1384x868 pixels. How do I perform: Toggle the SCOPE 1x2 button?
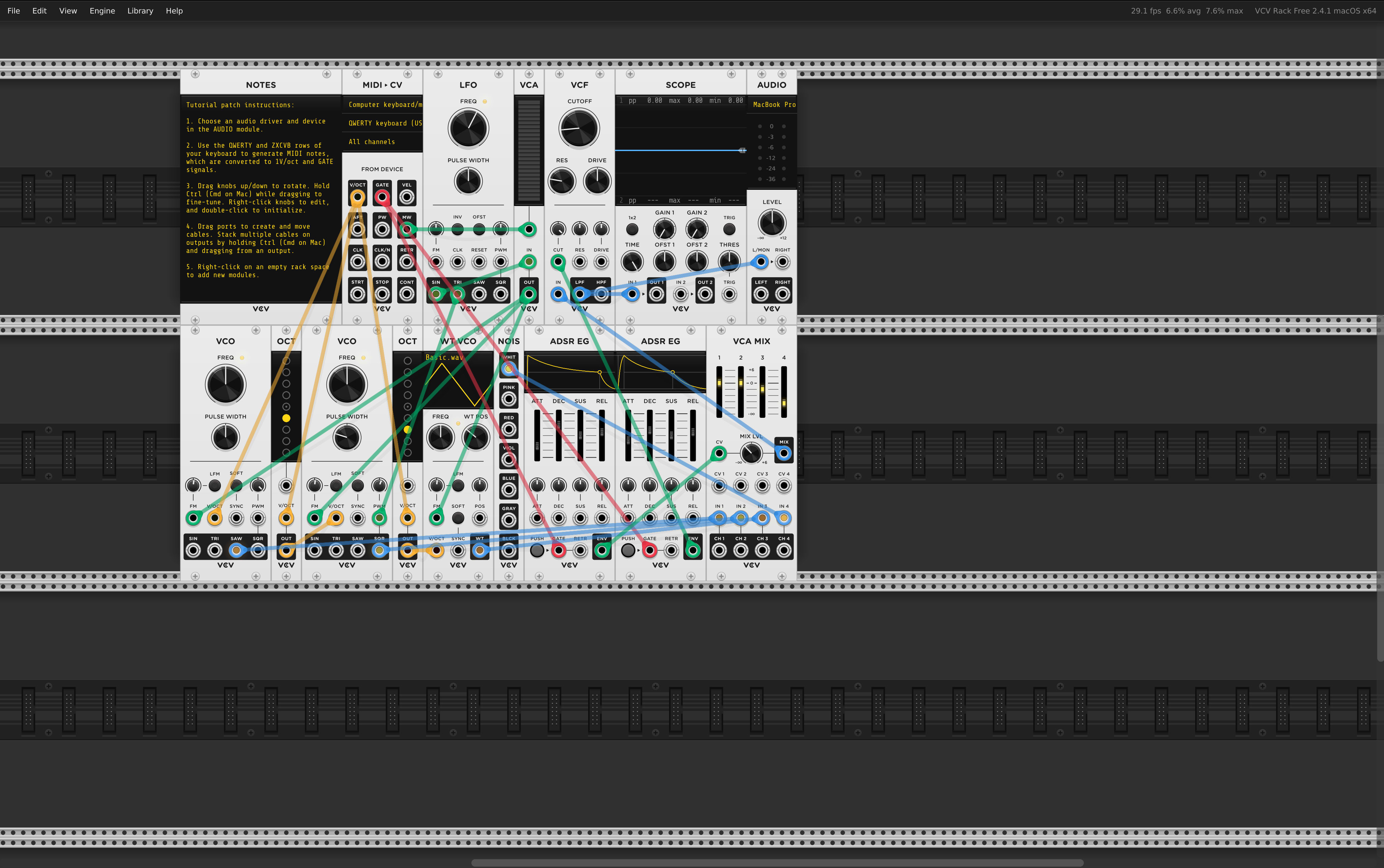[632, 230]
